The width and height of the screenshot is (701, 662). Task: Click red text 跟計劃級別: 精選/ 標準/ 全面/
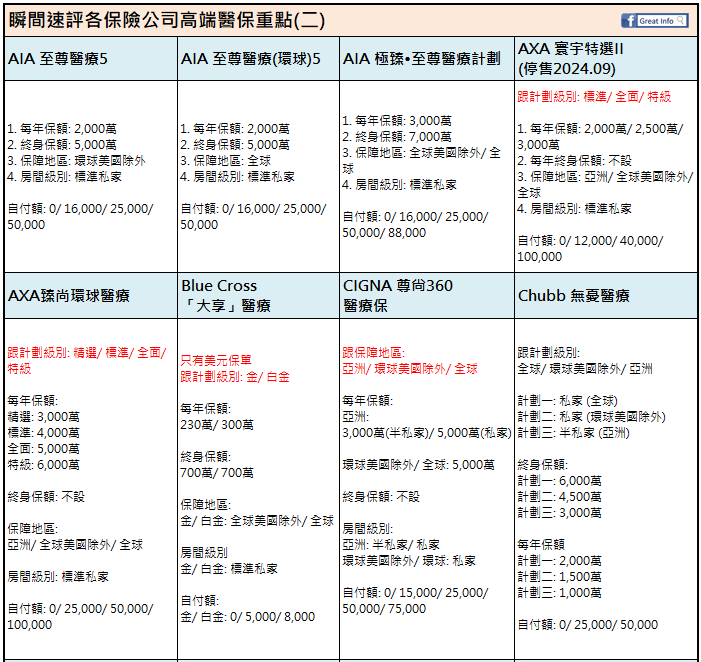87,353
